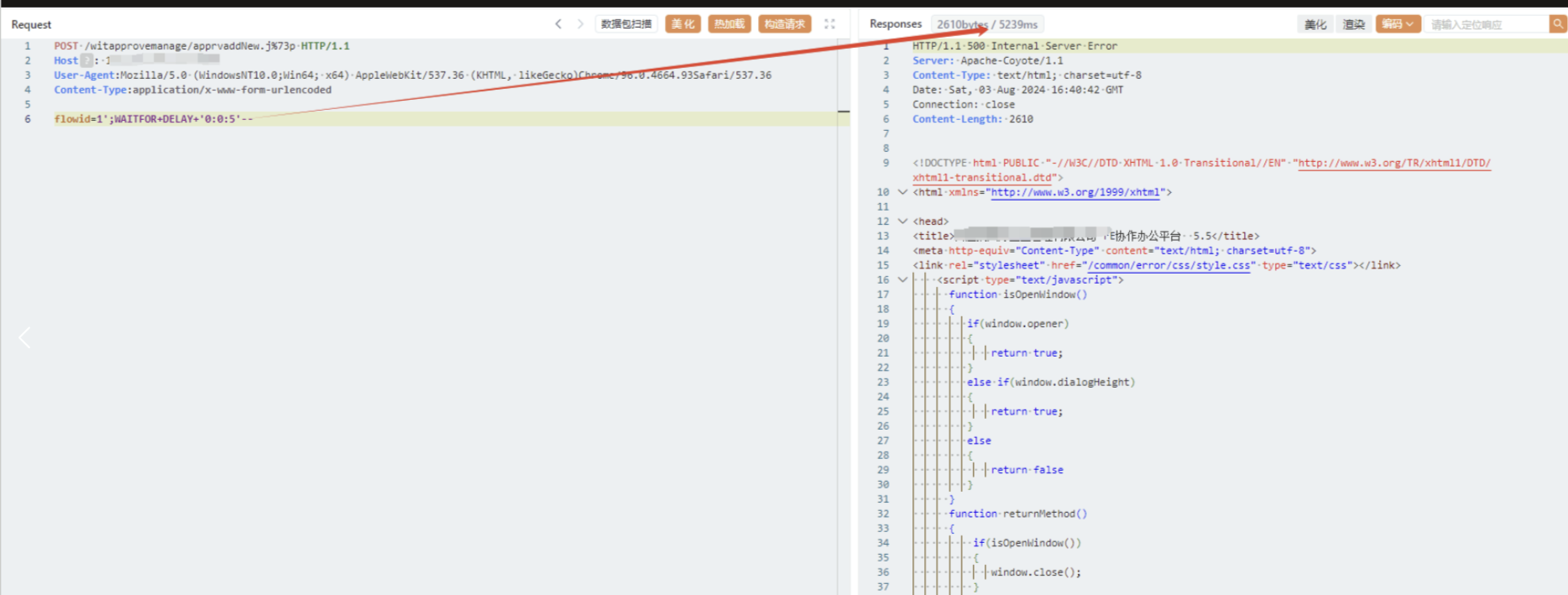Focus the response search input field
Viewport: 1568px width, 595px height.
(1487, 24)
